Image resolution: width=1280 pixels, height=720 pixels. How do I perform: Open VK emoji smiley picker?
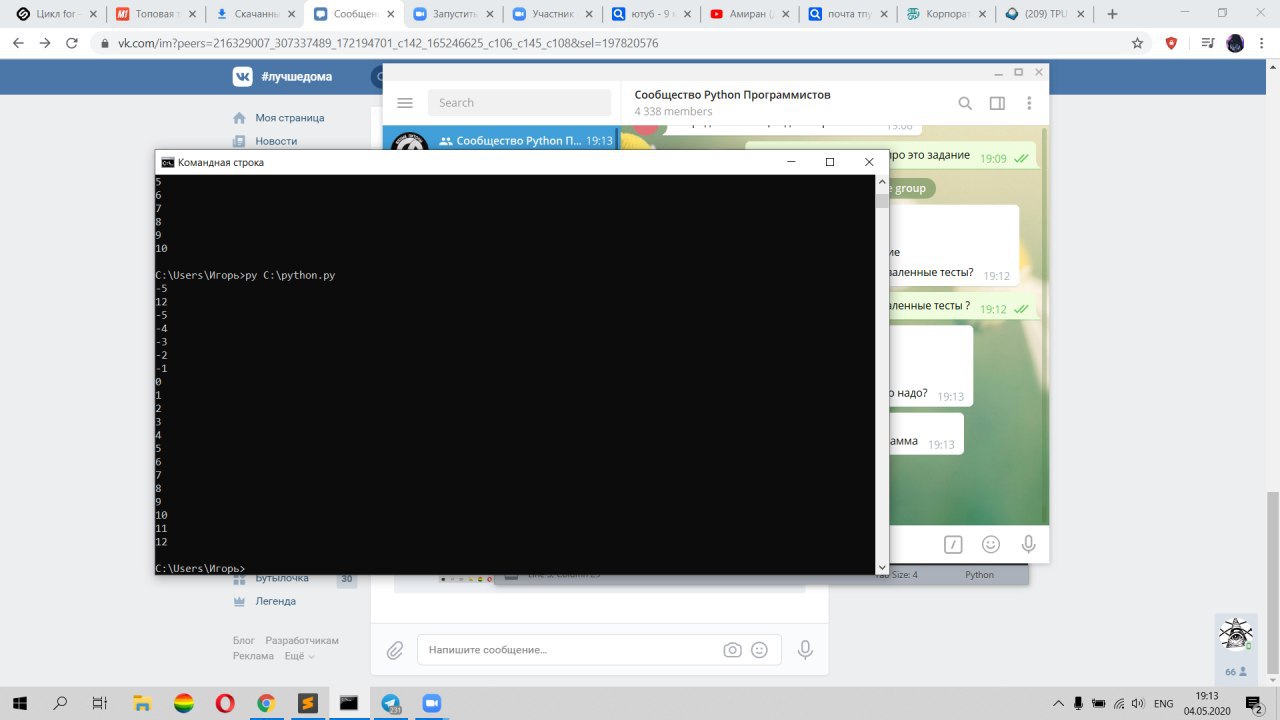click(760, 650)
